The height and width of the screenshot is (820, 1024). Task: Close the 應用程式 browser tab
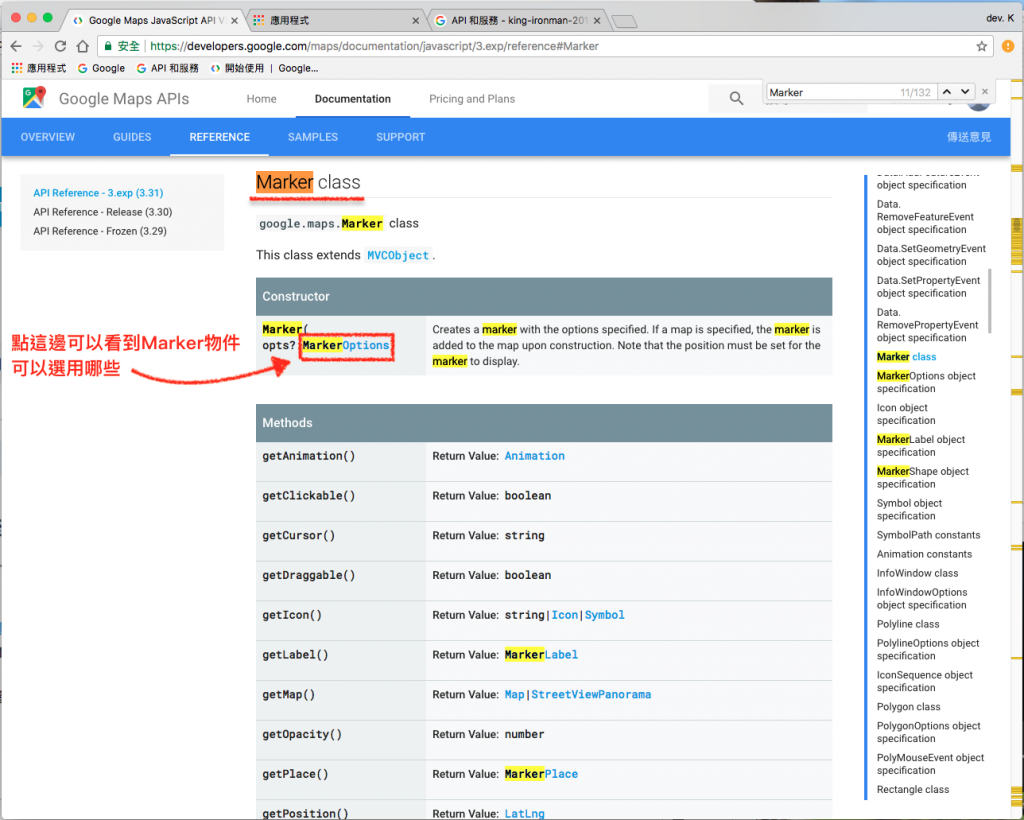tap(415, 21)
